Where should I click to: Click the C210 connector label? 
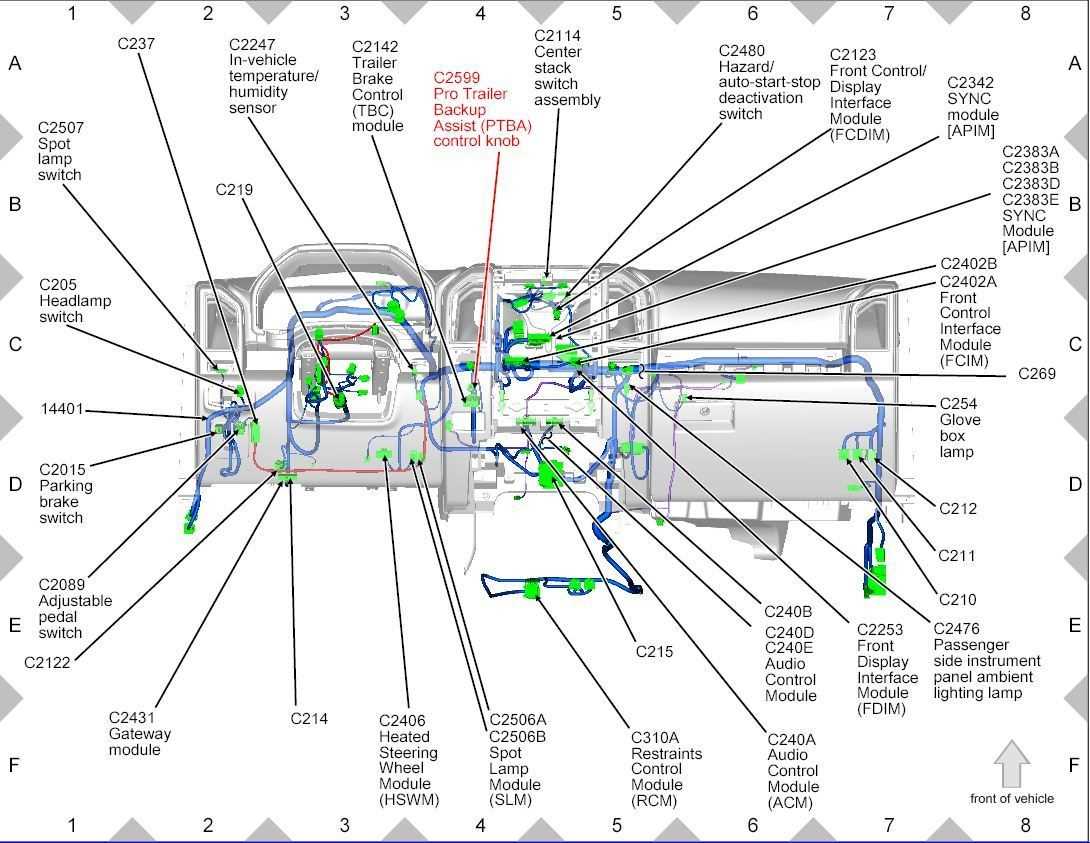957,600
